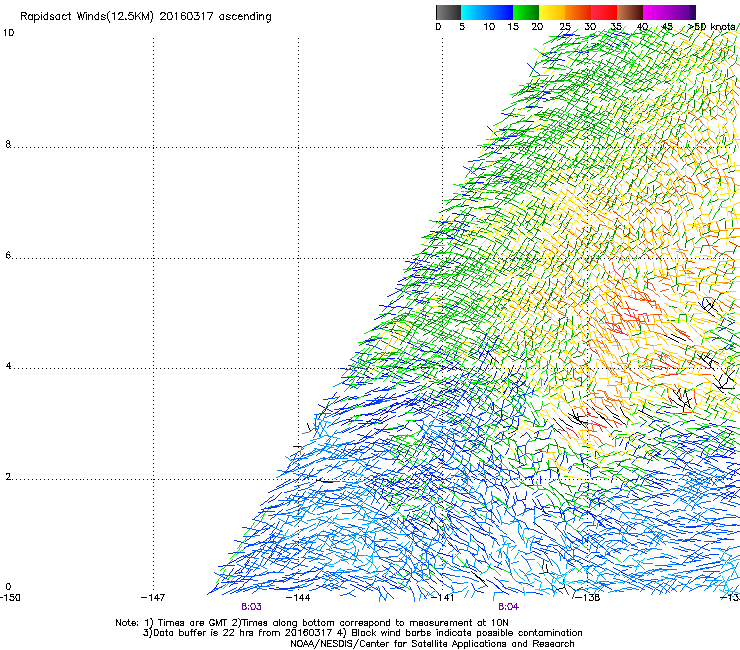Click the latitude axis label "2"
The width and height of the screenshot is (740, 650).
8,477
